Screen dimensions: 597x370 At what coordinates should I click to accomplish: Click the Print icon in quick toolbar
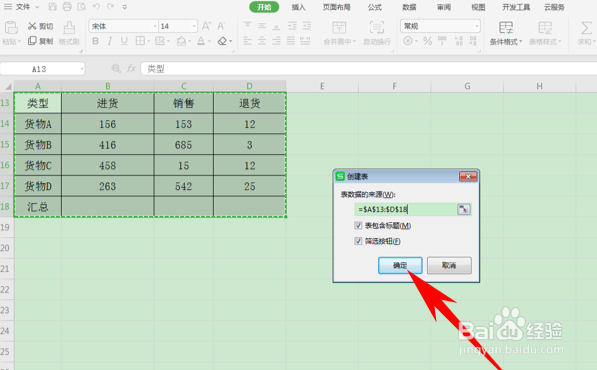(x=67, y=7)
